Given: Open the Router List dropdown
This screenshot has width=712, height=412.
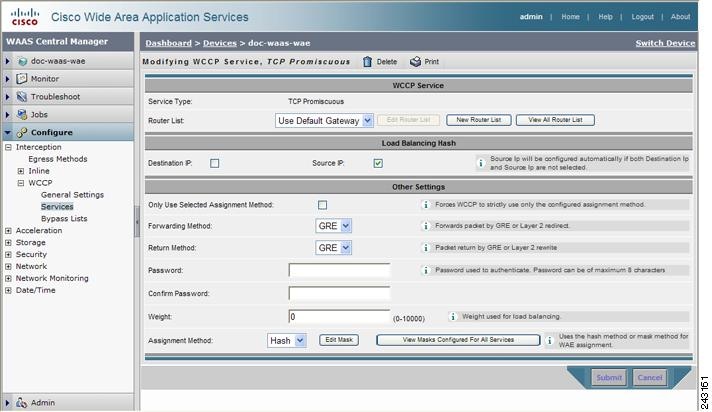Looking at the screenshot, I should pyautogui.click(x=324, y=120).
